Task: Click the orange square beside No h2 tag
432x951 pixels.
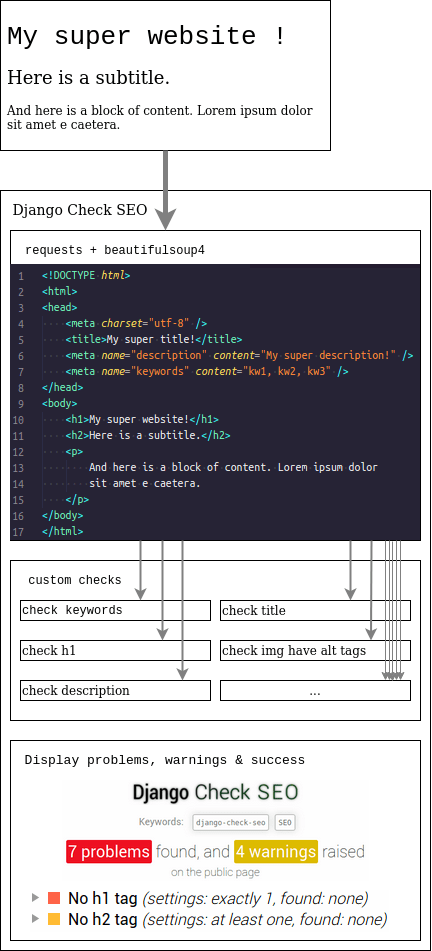Action: coord(54,919)
